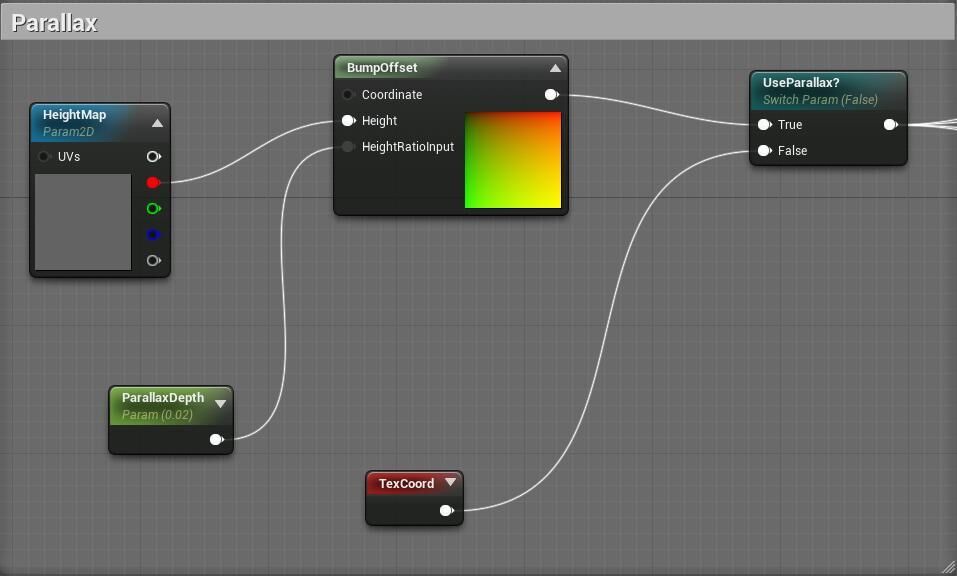Click the green channel output pin on HeightMap
This screenshot has width=957, height=576.
153,208
